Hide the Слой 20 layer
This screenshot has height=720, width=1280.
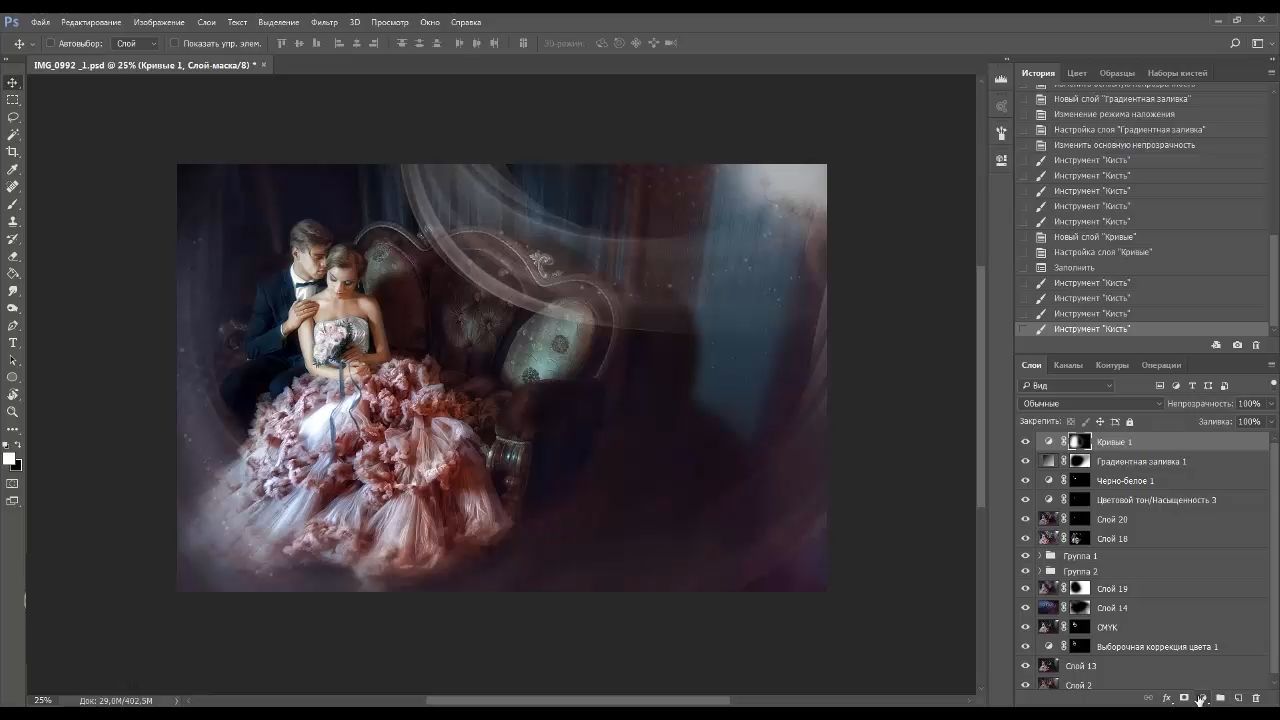[1025, 519]
